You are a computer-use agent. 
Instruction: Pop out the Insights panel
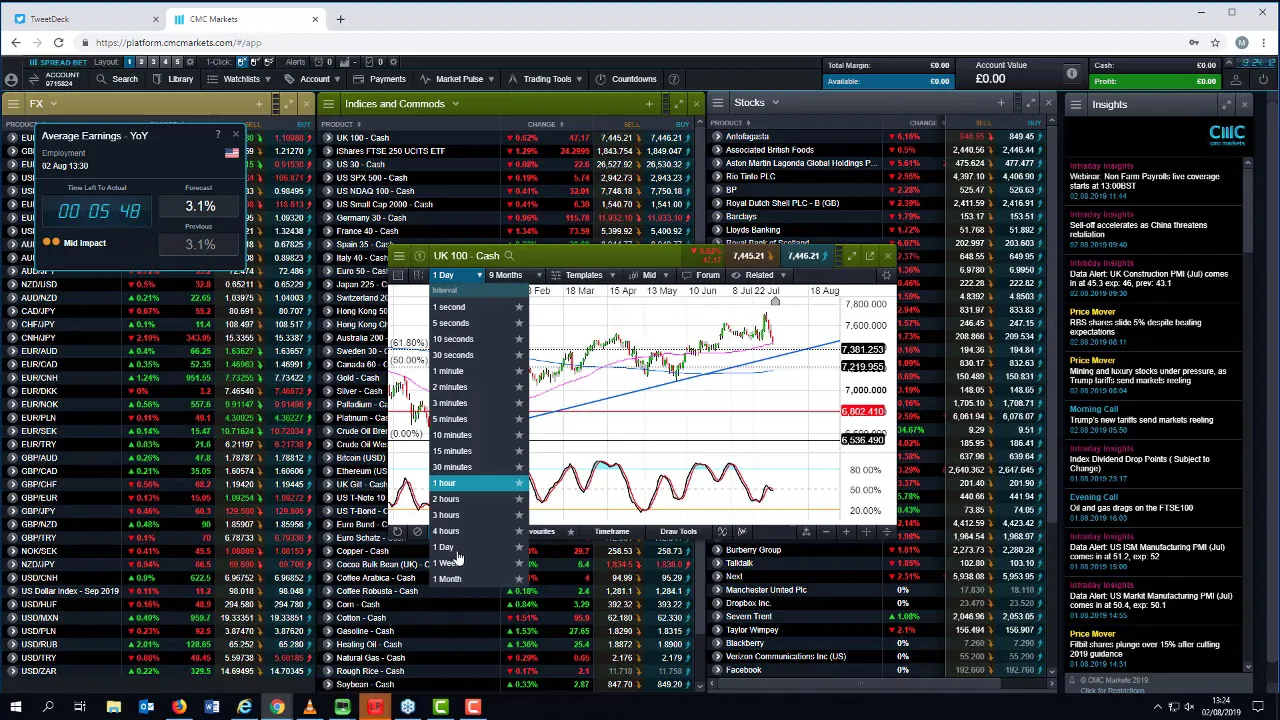(x=1227, y=104)
